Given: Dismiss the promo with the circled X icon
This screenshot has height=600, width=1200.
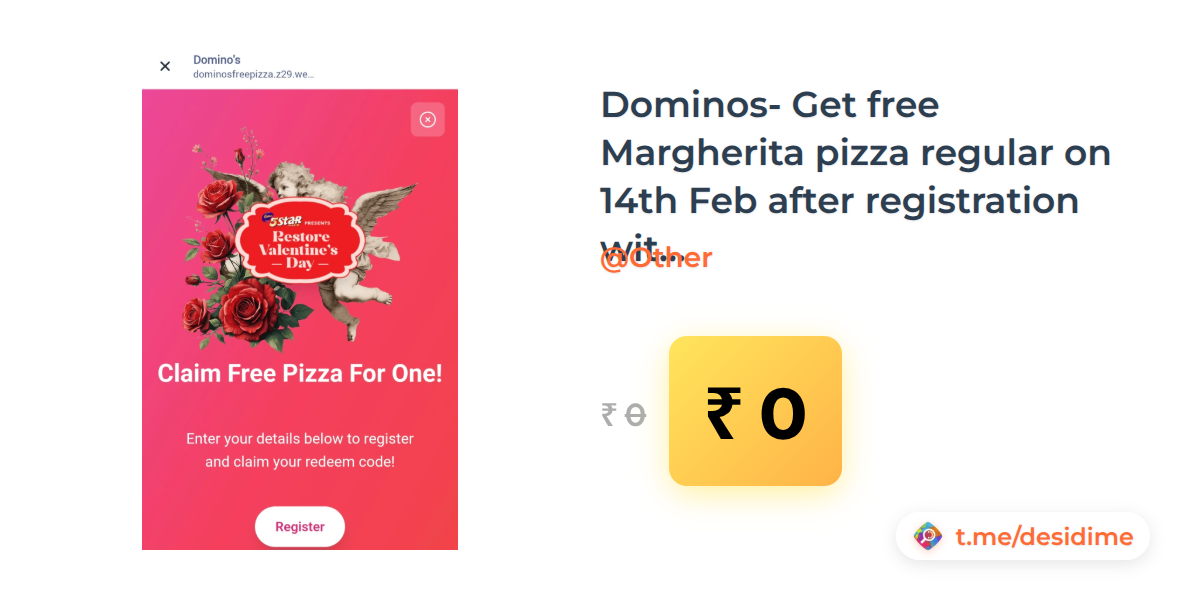Looking at the screenshot, I should (x=428, y=120).
